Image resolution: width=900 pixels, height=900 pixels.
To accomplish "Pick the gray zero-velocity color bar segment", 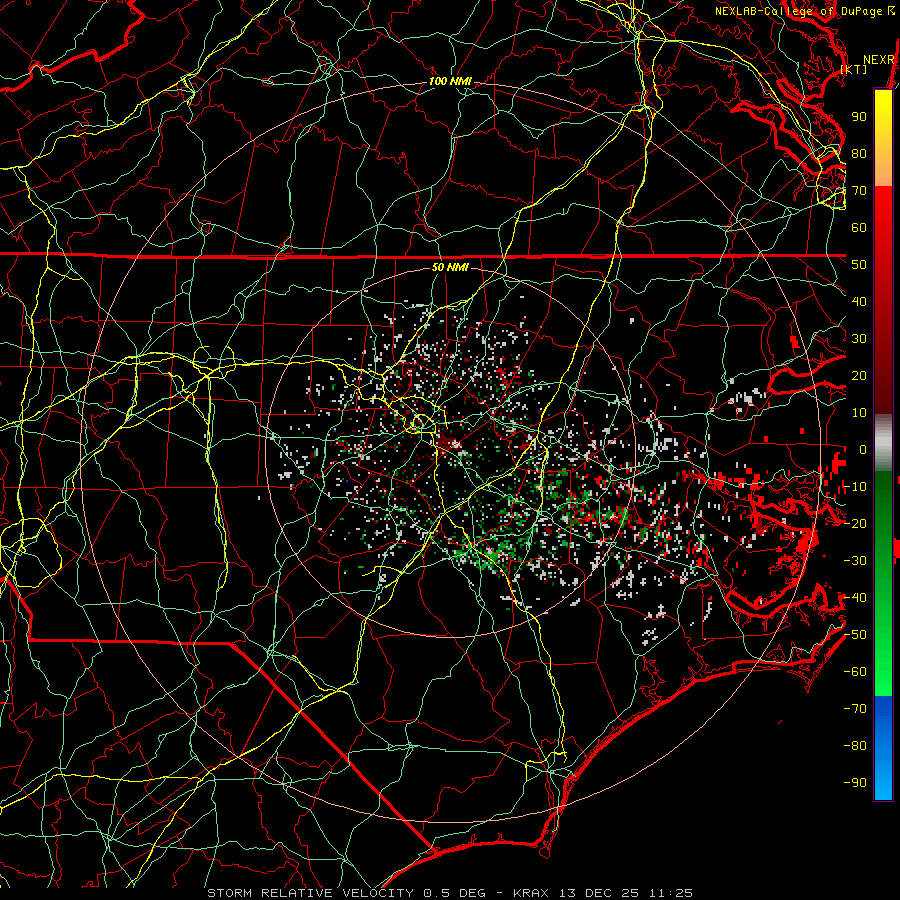I will pos(883,443).
